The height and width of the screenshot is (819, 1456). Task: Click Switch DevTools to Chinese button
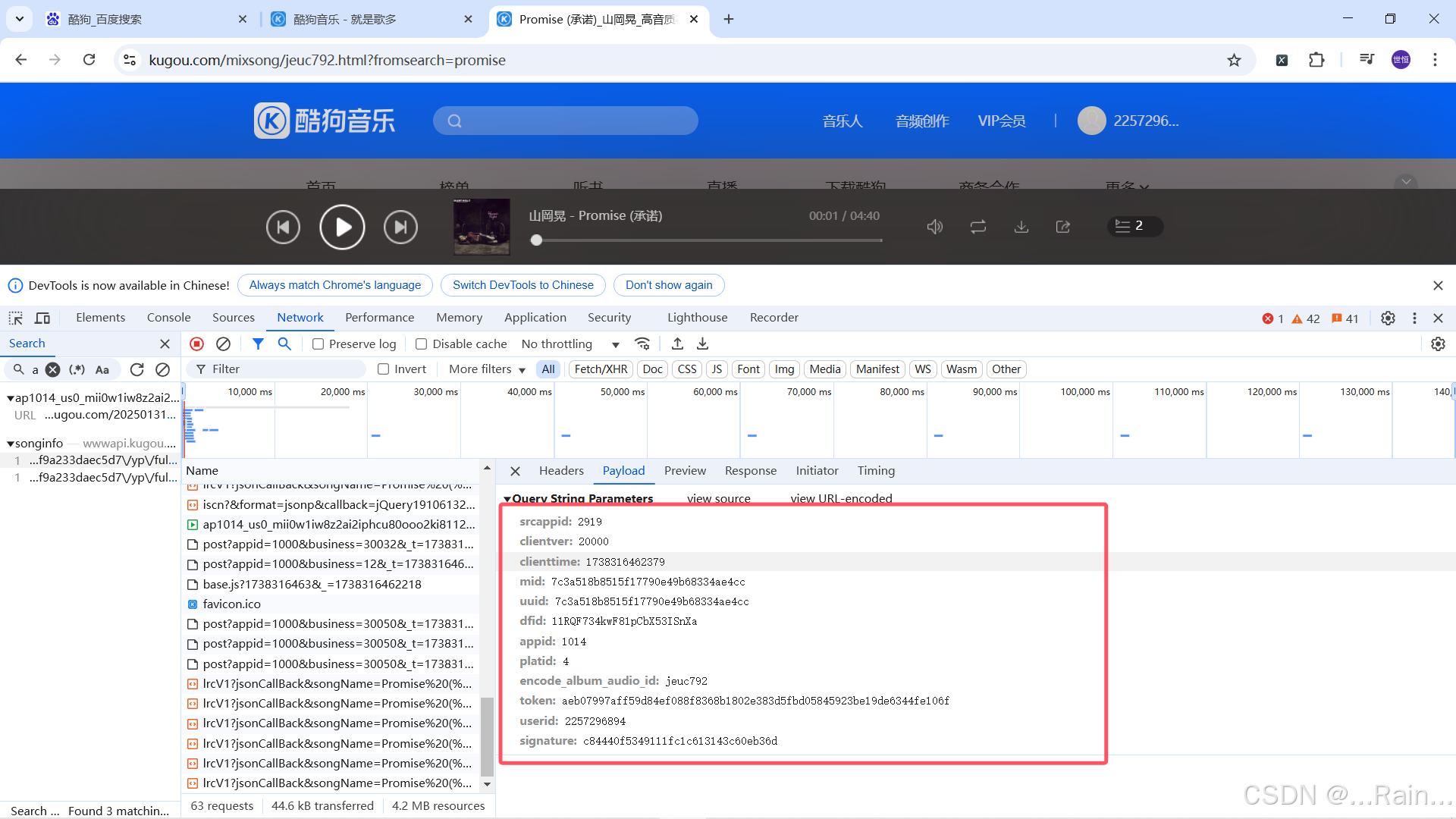click(522, 285)
